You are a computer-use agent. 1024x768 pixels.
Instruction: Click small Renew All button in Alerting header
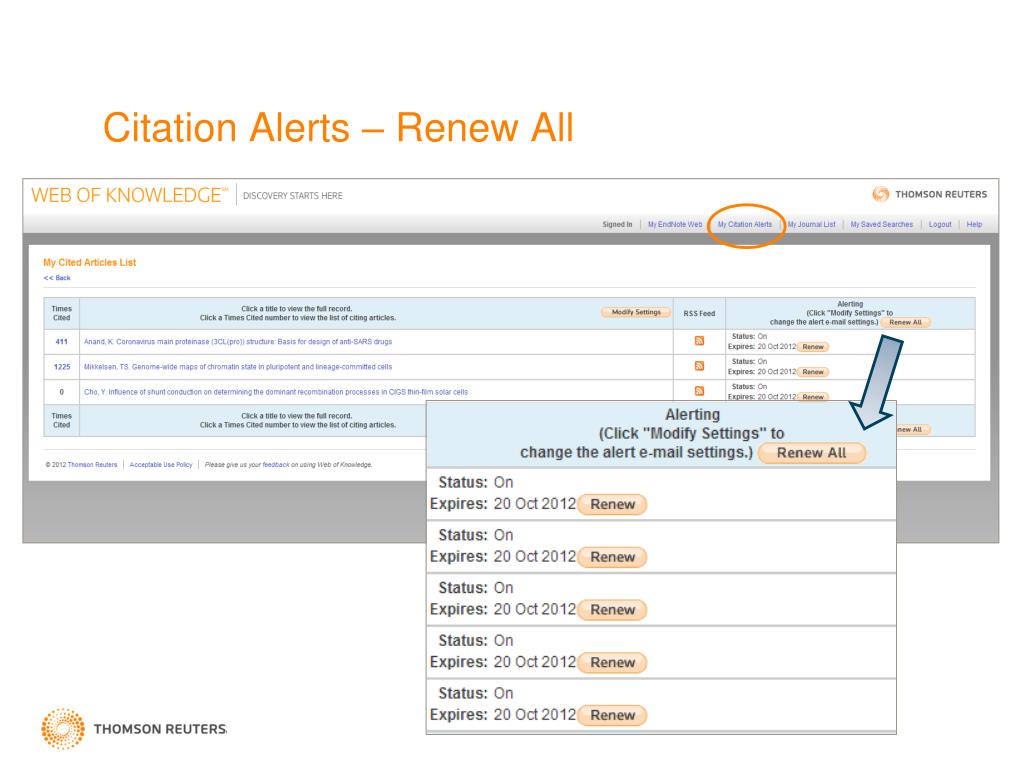click(905, 323)
